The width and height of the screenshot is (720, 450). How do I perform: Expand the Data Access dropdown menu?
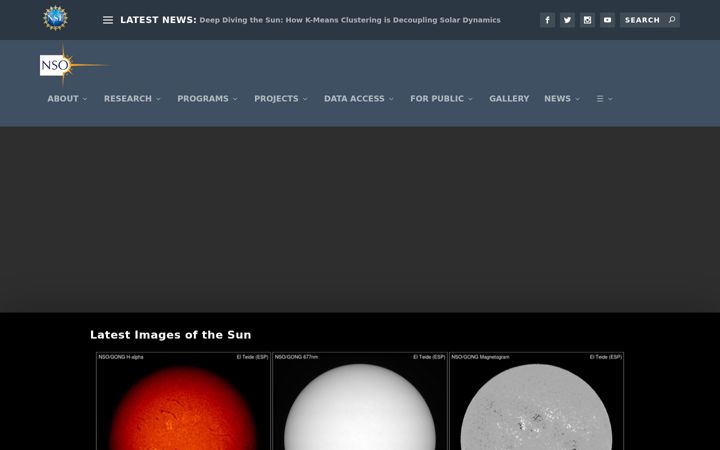tap(359, 99)
